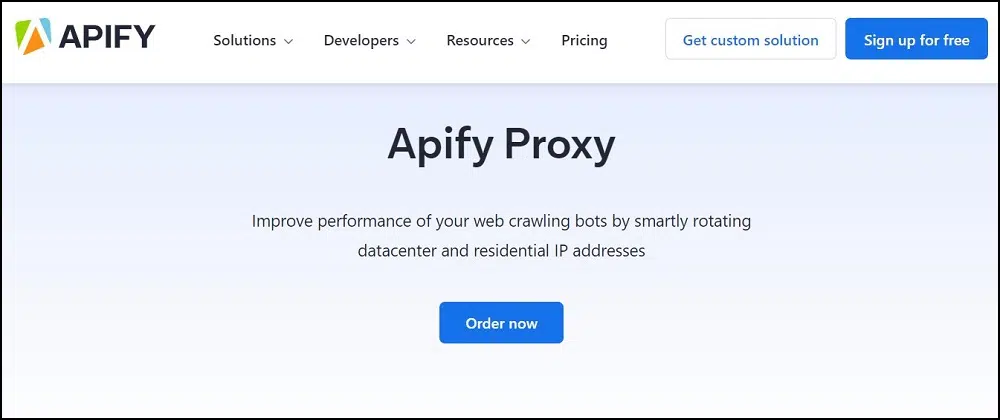Click the blue Order now button

tap(501, 323)
